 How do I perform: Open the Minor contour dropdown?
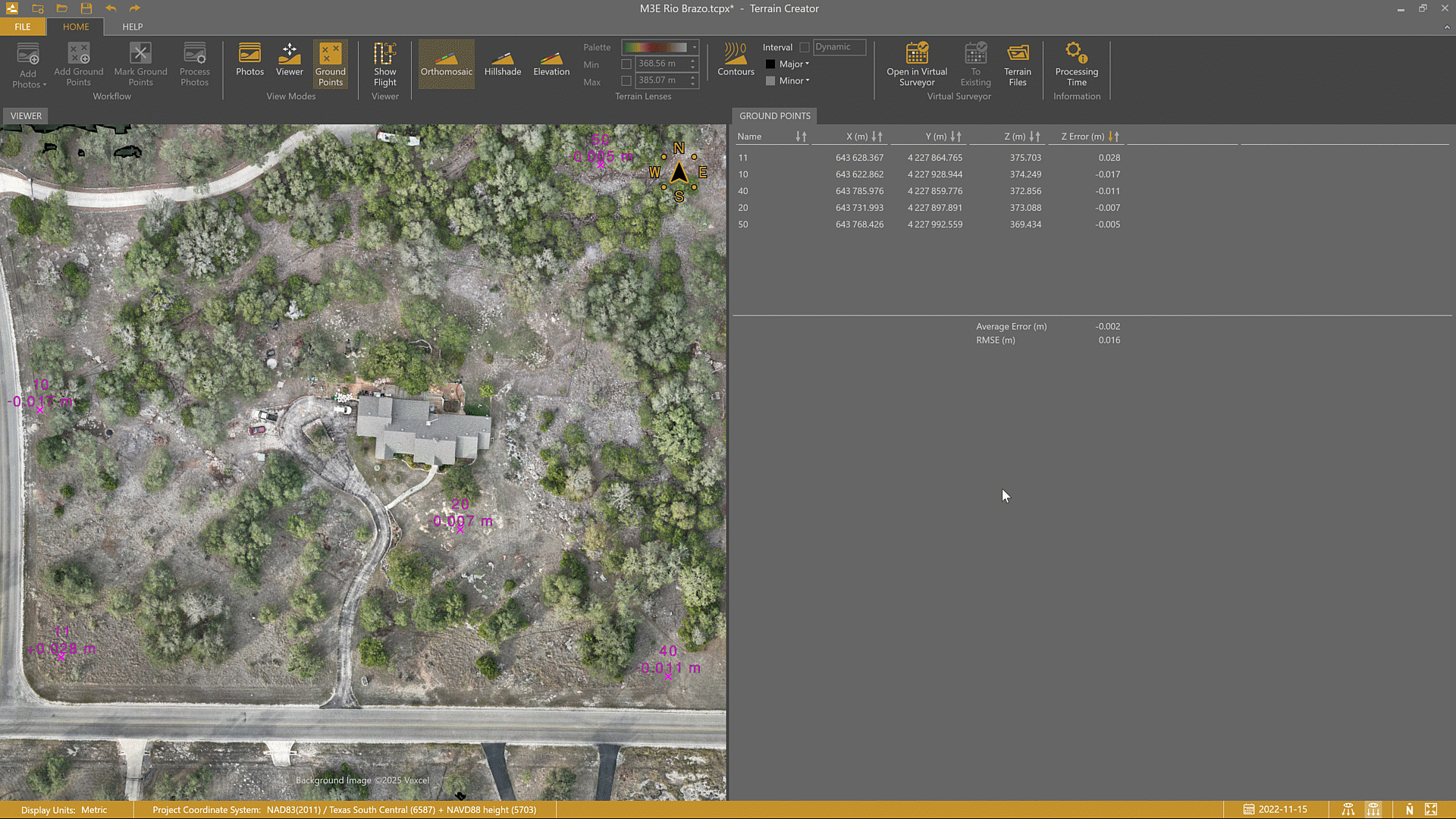794,81
